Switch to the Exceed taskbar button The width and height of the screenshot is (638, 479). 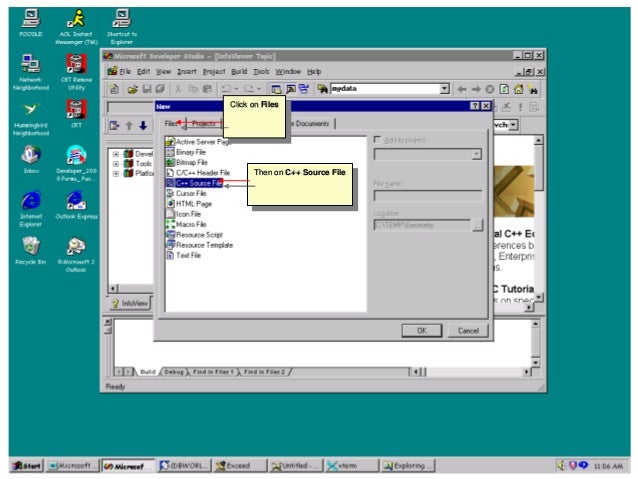[240, 466]
